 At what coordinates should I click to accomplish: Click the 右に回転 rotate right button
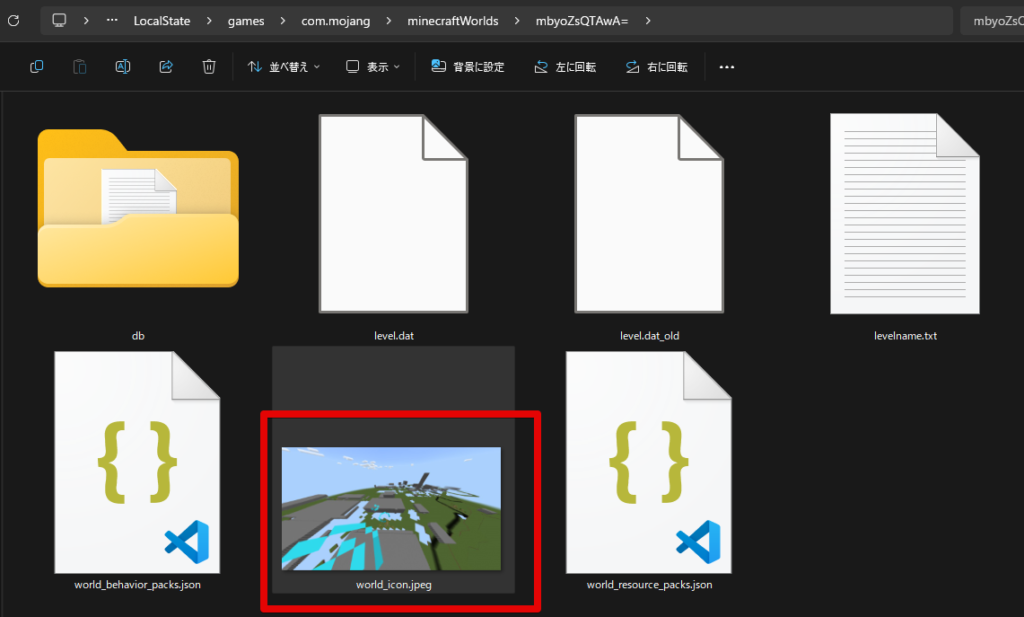pyautogui.click(x=656, y=67)
